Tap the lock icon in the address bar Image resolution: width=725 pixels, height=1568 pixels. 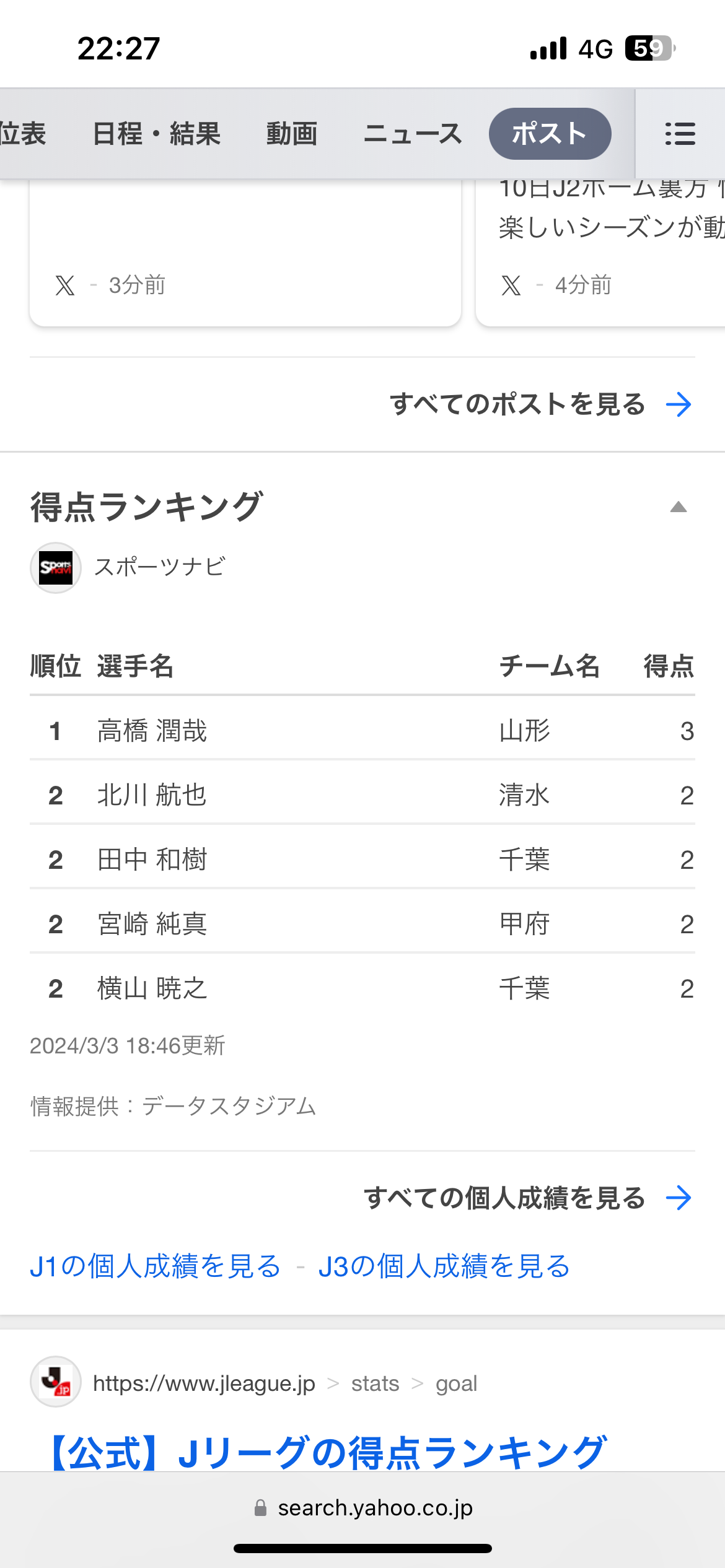261,1508
